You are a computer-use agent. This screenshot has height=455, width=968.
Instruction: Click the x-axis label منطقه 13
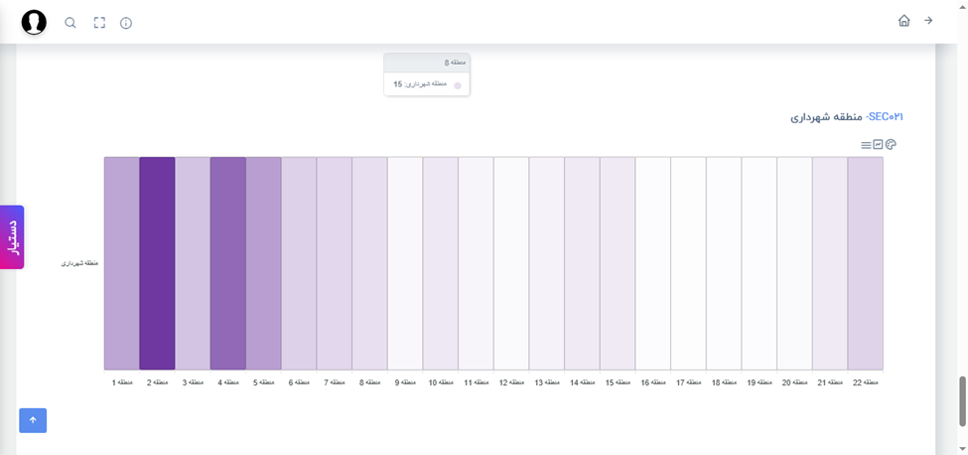tap(547, 383)
